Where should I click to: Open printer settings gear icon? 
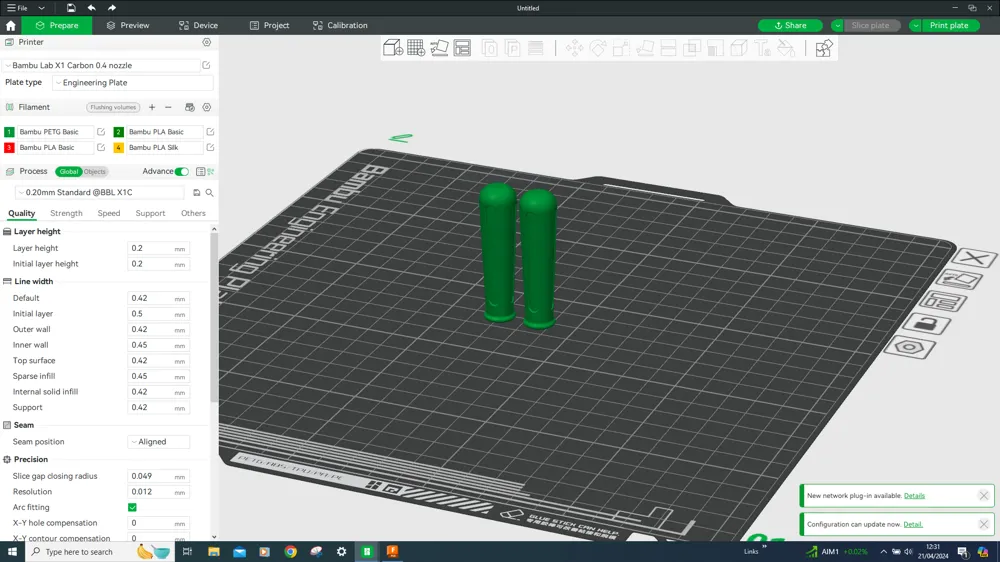pos(207,43)
